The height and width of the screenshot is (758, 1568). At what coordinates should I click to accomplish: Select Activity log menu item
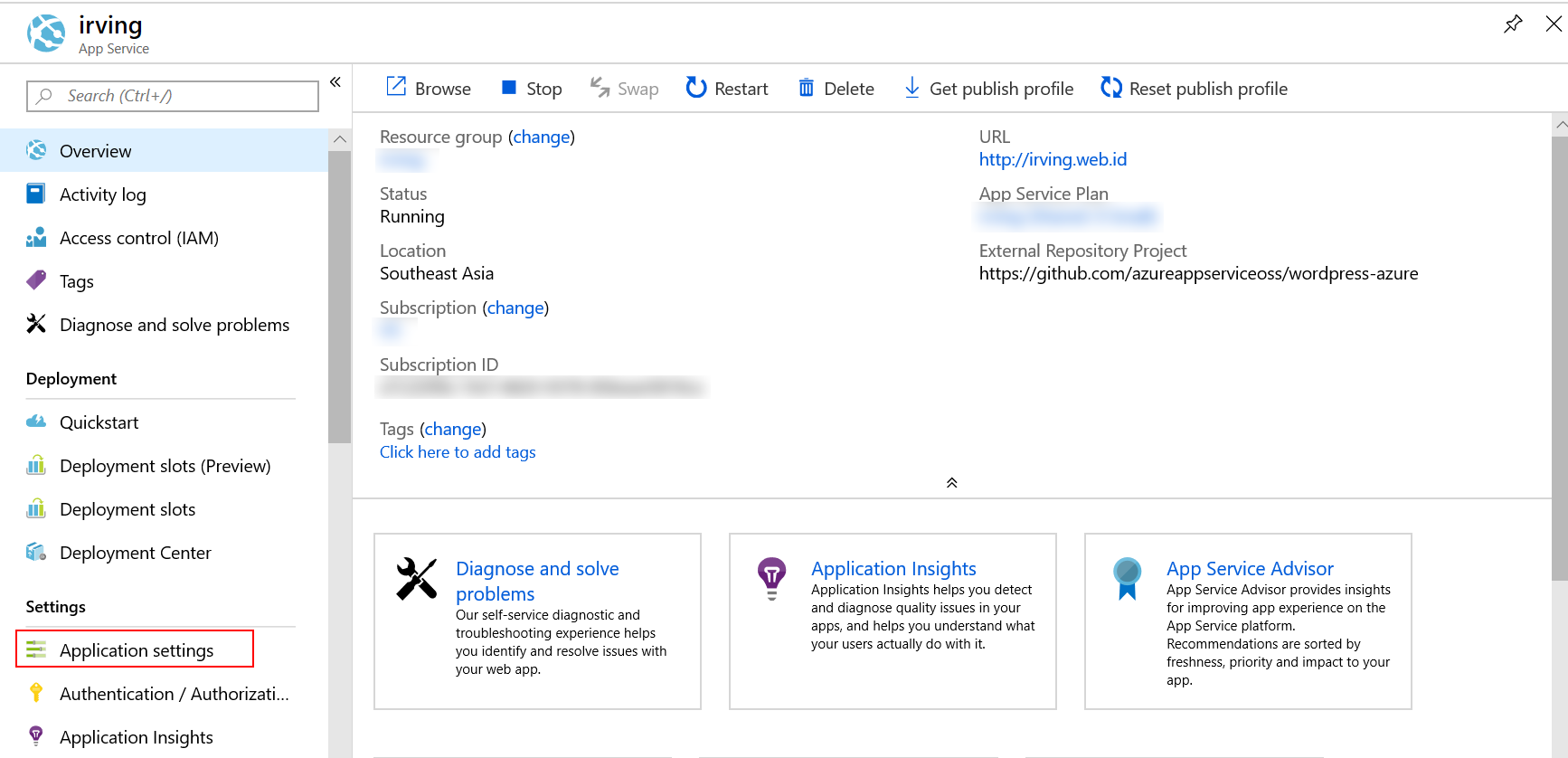[x=102, y=194]
